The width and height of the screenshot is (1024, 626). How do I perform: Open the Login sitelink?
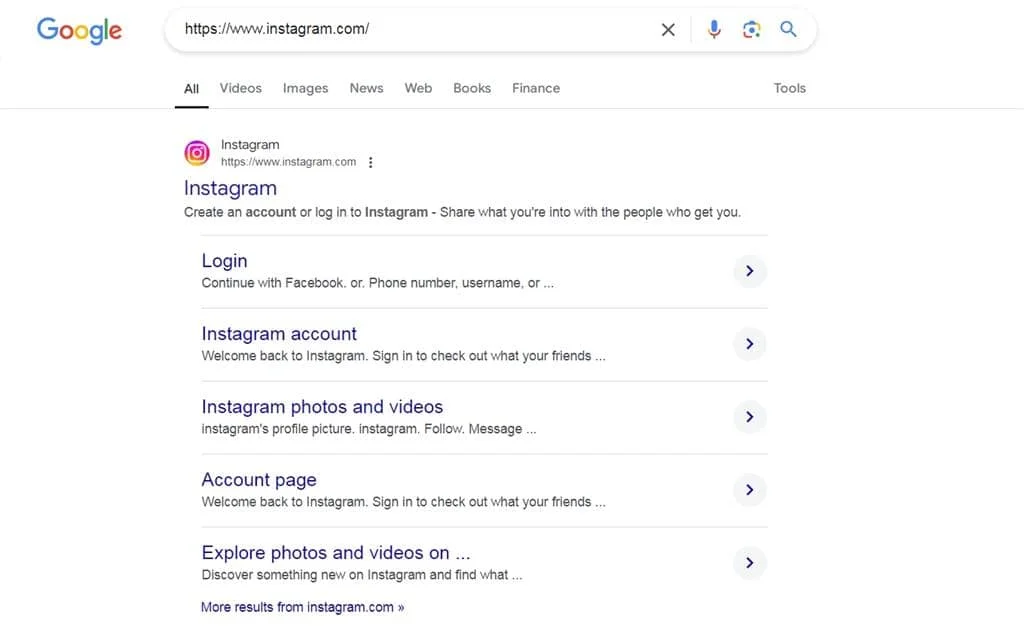click(x=224, y=261)
